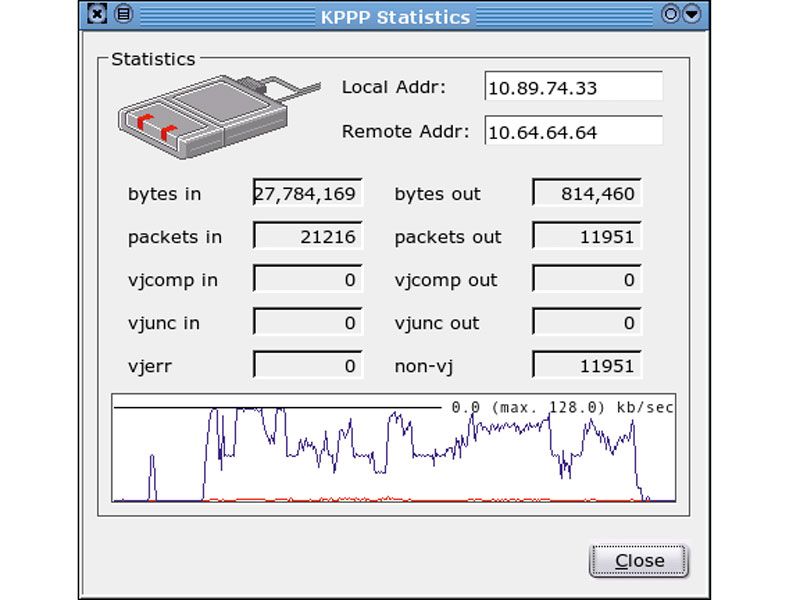Open the window menu icon beside X

[x=123, y=14]
